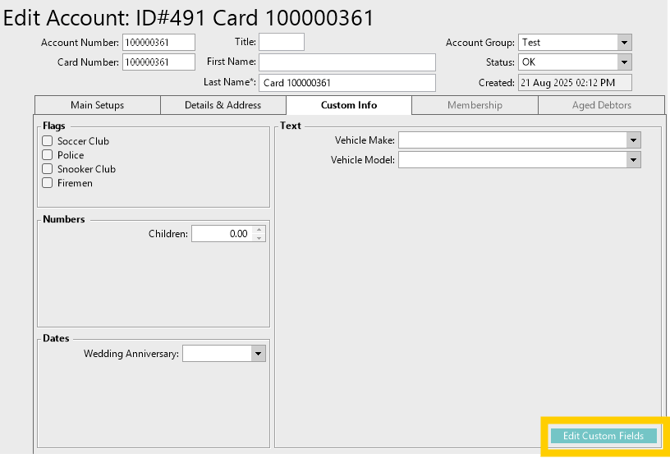This screenshot has height=458, width=670.
Task: Check the Snooker Club flag
Action: tap(47, 169)
